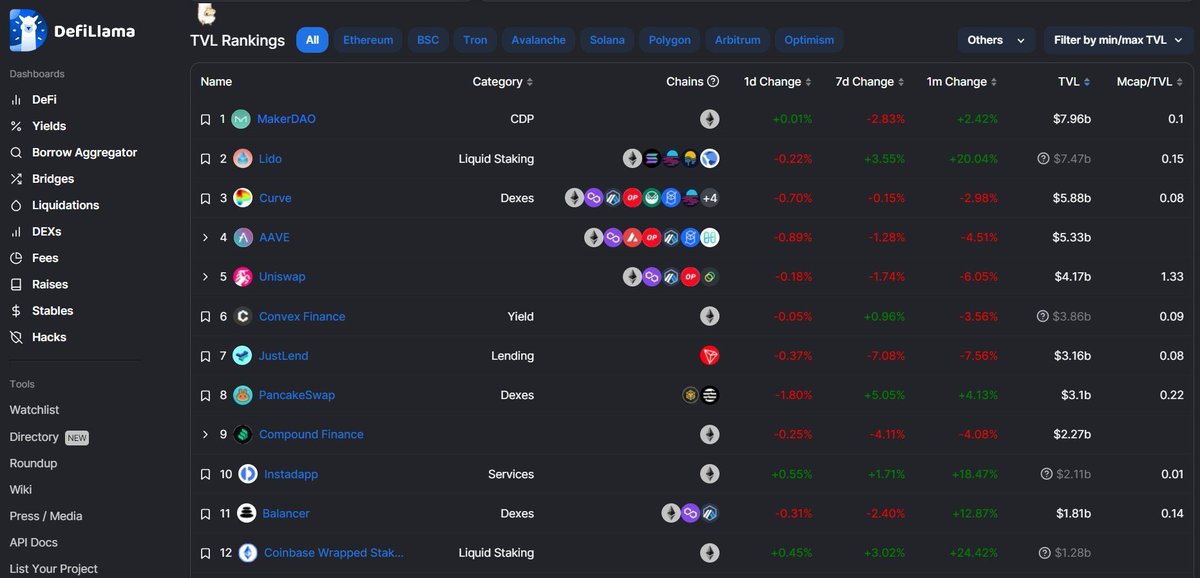Open DeFi dashboard in sidebar
Screen dimensions: 1200x578
[x=33, y=100]
